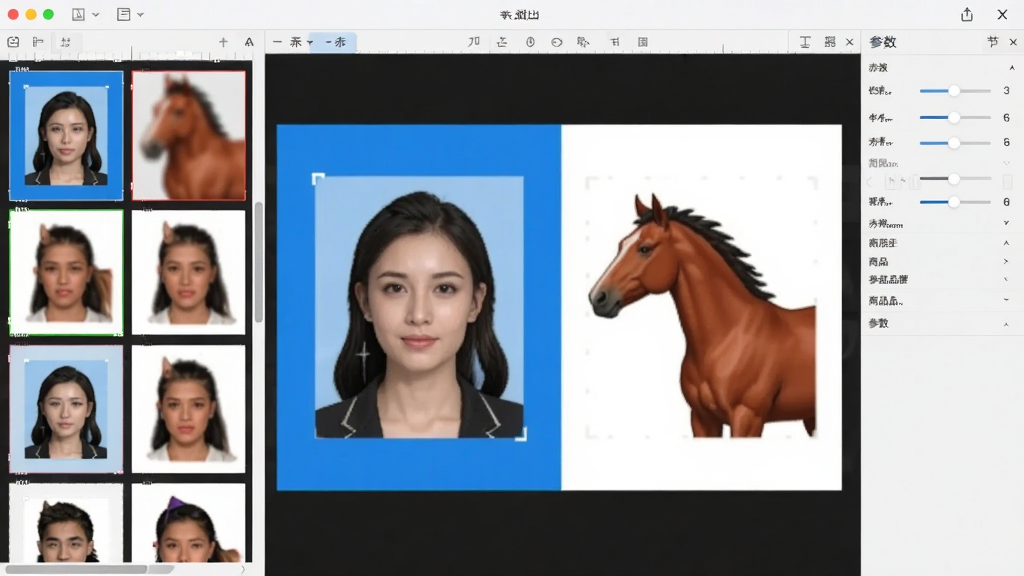Click the clock icon in the canvas toolbar
Screen dimensions: 1024x576
coord(530,42)
